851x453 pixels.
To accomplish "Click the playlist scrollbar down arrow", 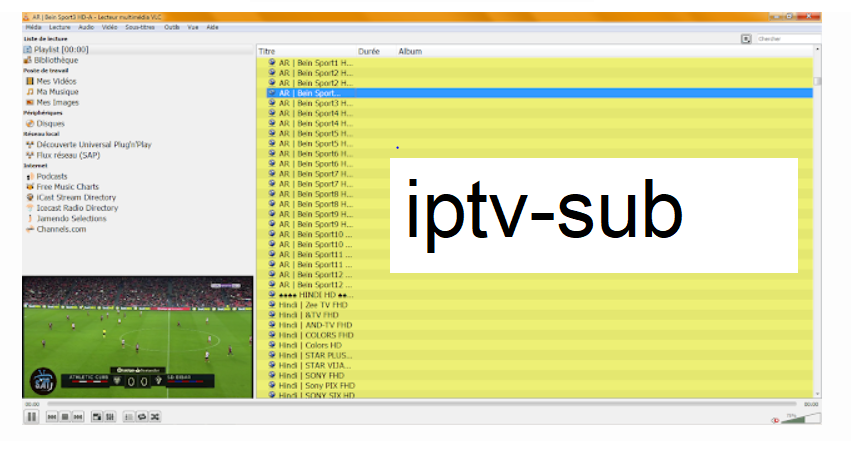I will point(817,394).
